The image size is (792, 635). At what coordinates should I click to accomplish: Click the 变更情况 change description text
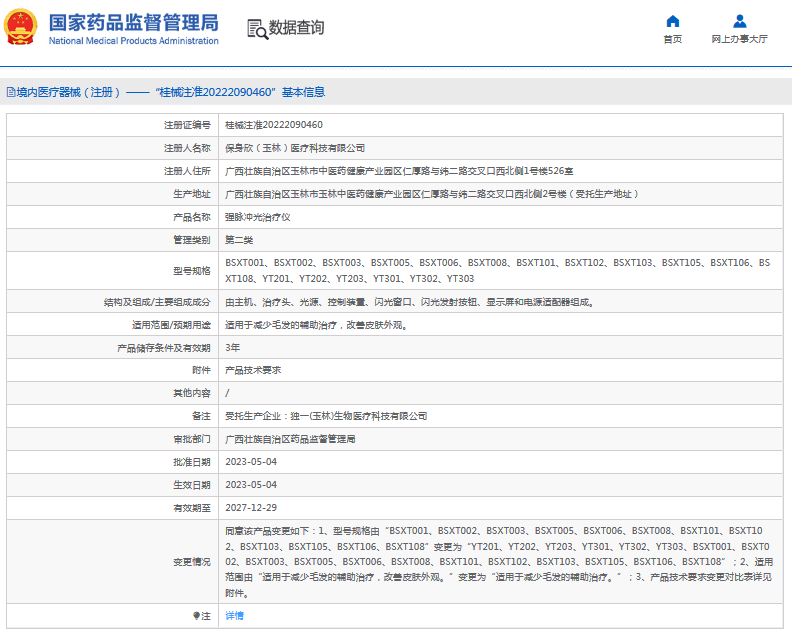499,562
